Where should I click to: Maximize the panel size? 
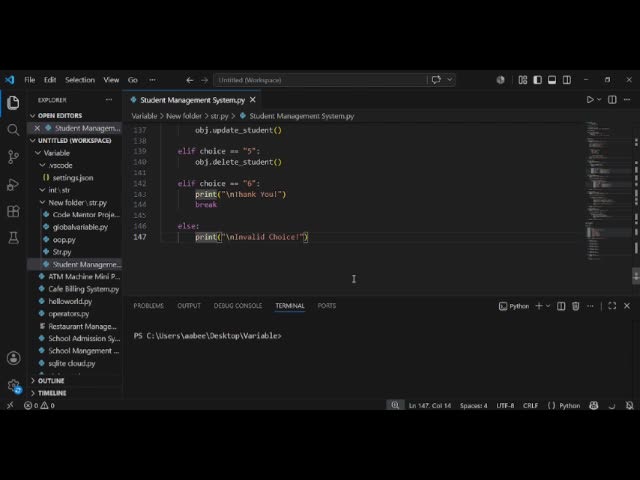(612, 306)
